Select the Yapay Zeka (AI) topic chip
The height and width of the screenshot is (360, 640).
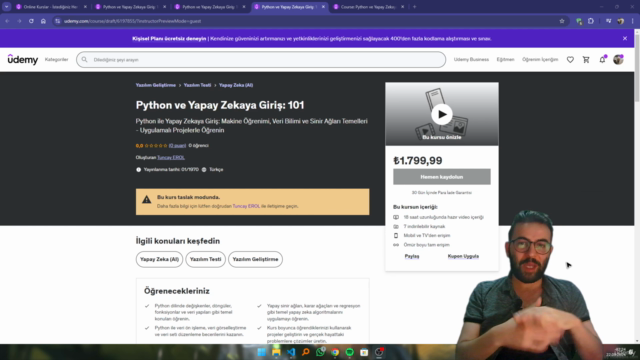tap(159, 259)
